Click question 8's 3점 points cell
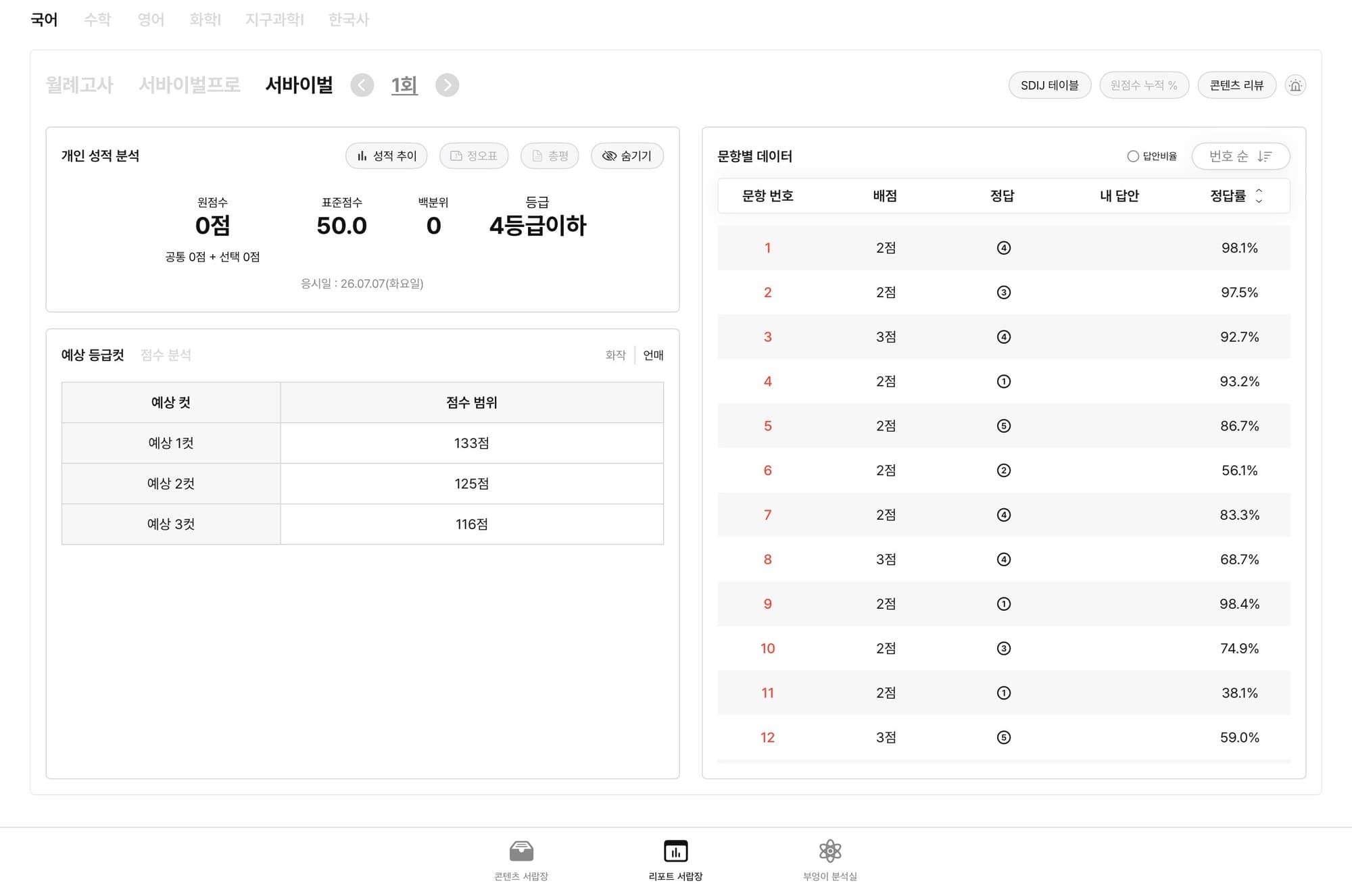Image resolution: width=1352 pixels, height=896 pixels. pyautogui.click(x=886, y=559)
